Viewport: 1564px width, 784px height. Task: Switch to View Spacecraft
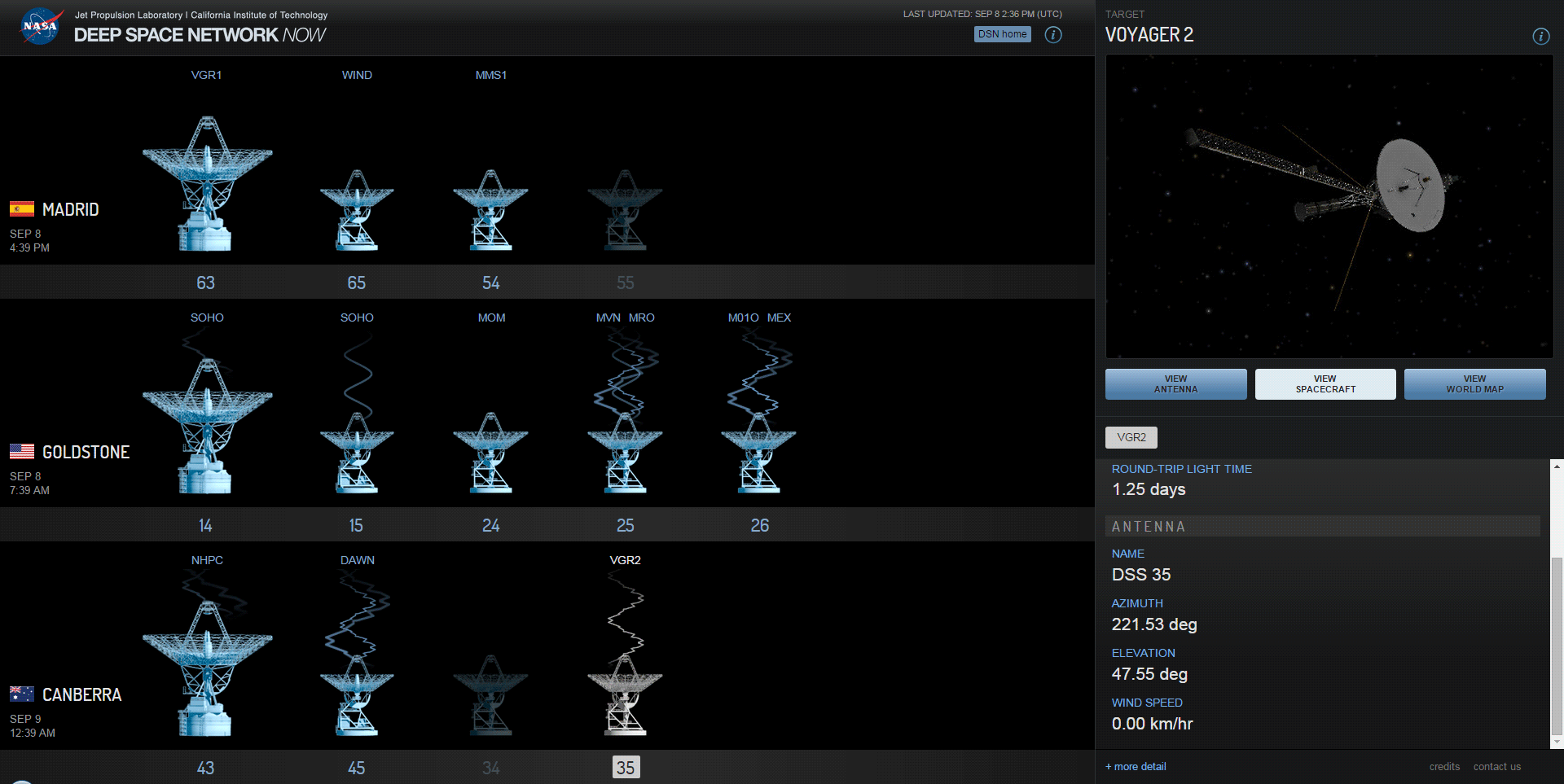(x=1325, y=384)
